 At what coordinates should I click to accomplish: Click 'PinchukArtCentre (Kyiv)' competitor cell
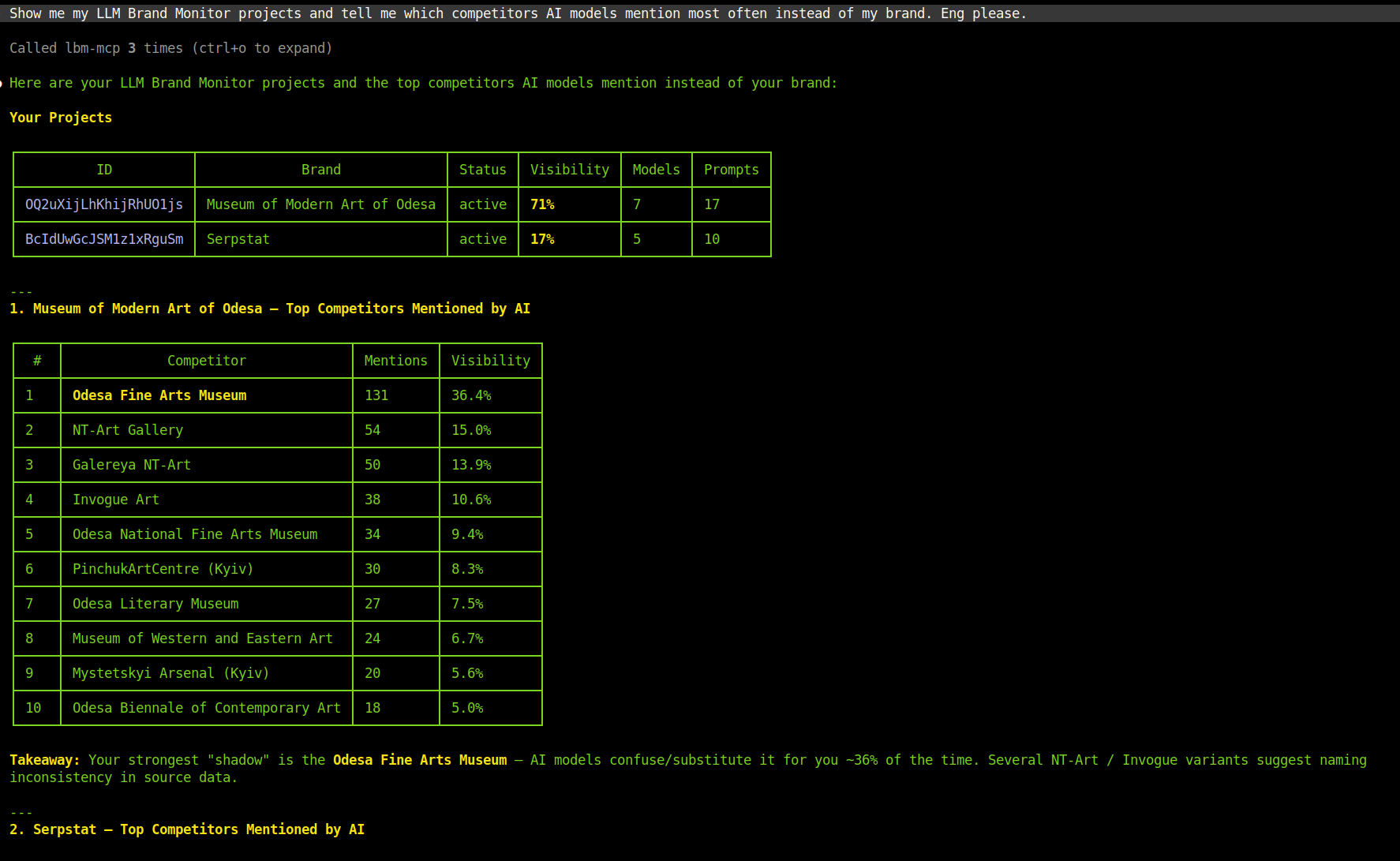point(163,569)
